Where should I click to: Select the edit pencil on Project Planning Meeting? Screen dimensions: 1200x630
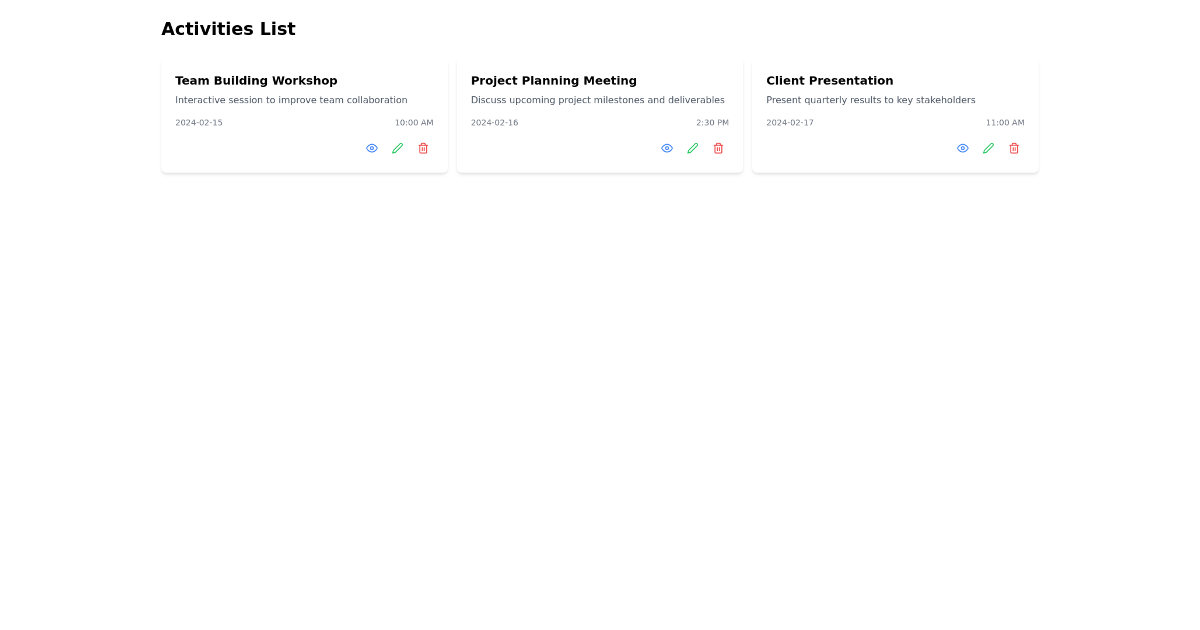pos(692,148)
